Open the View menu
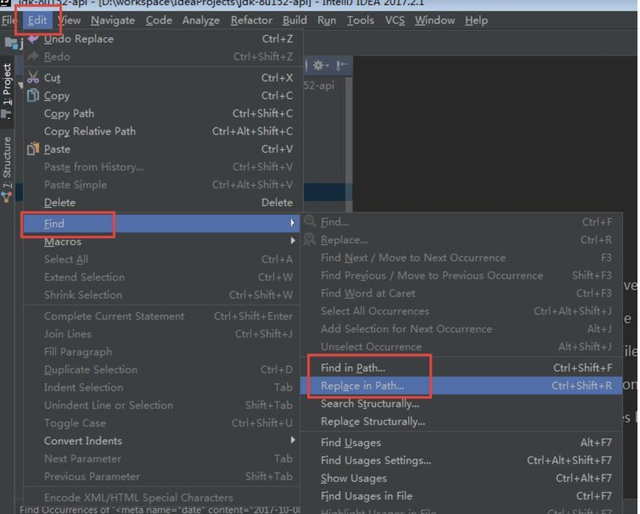Screen dimensions: 640x514 click(69, 20)
